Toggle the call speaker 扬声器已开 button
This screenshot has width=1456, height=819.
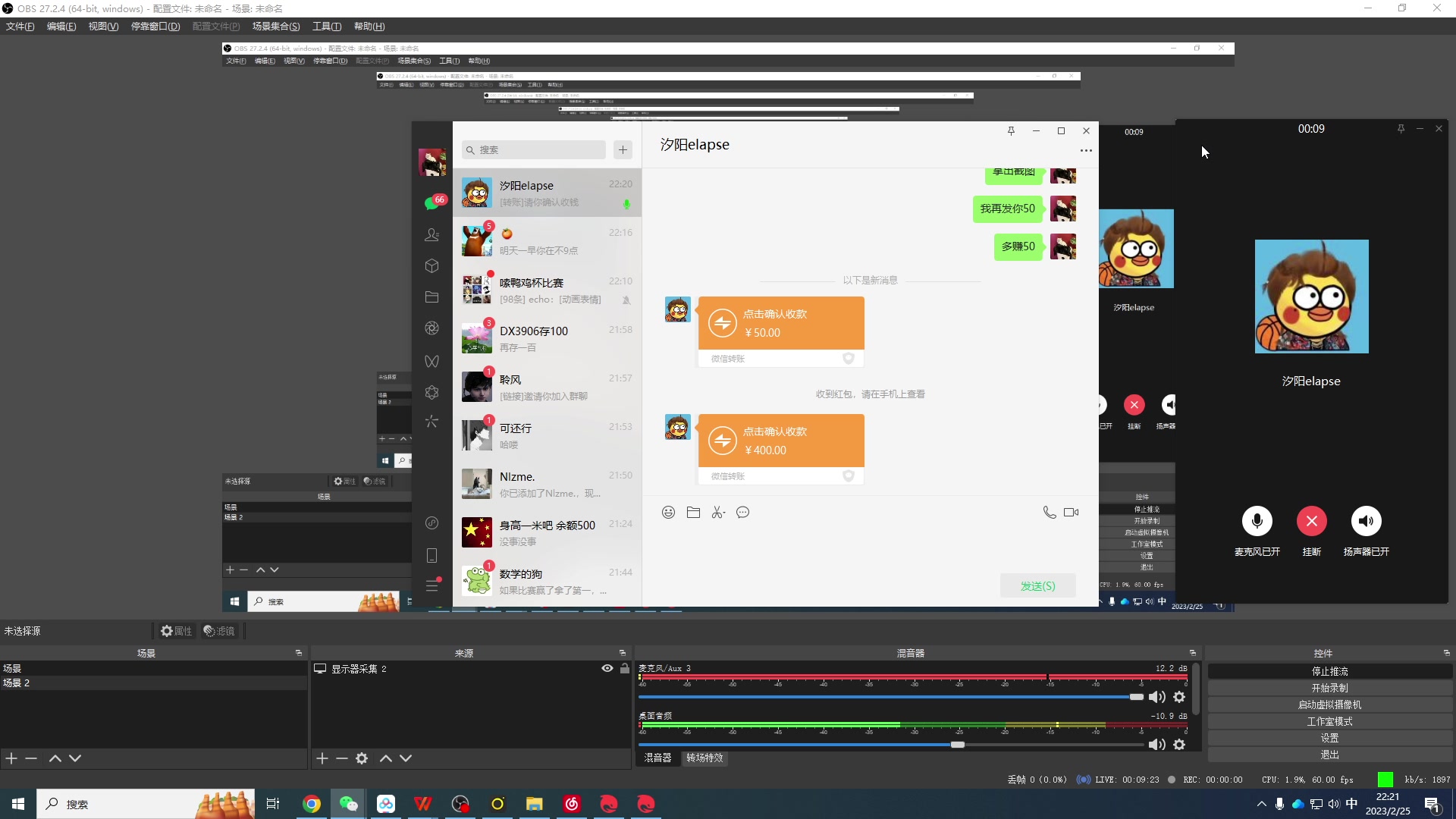tap(1366, 521)
